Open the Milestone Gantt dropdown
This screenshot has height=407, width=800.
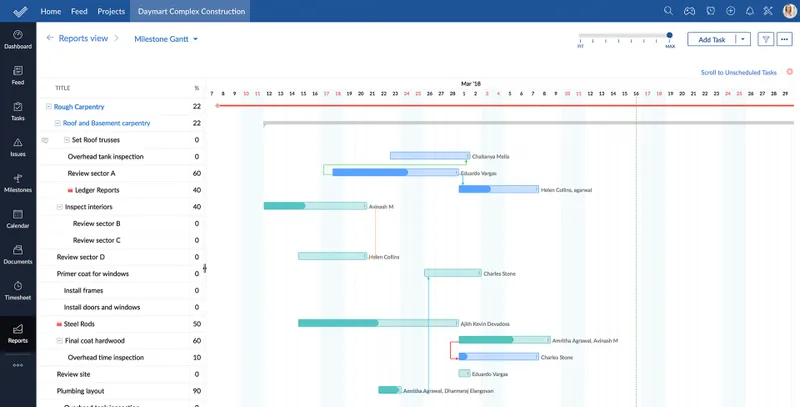pos(166,39)
